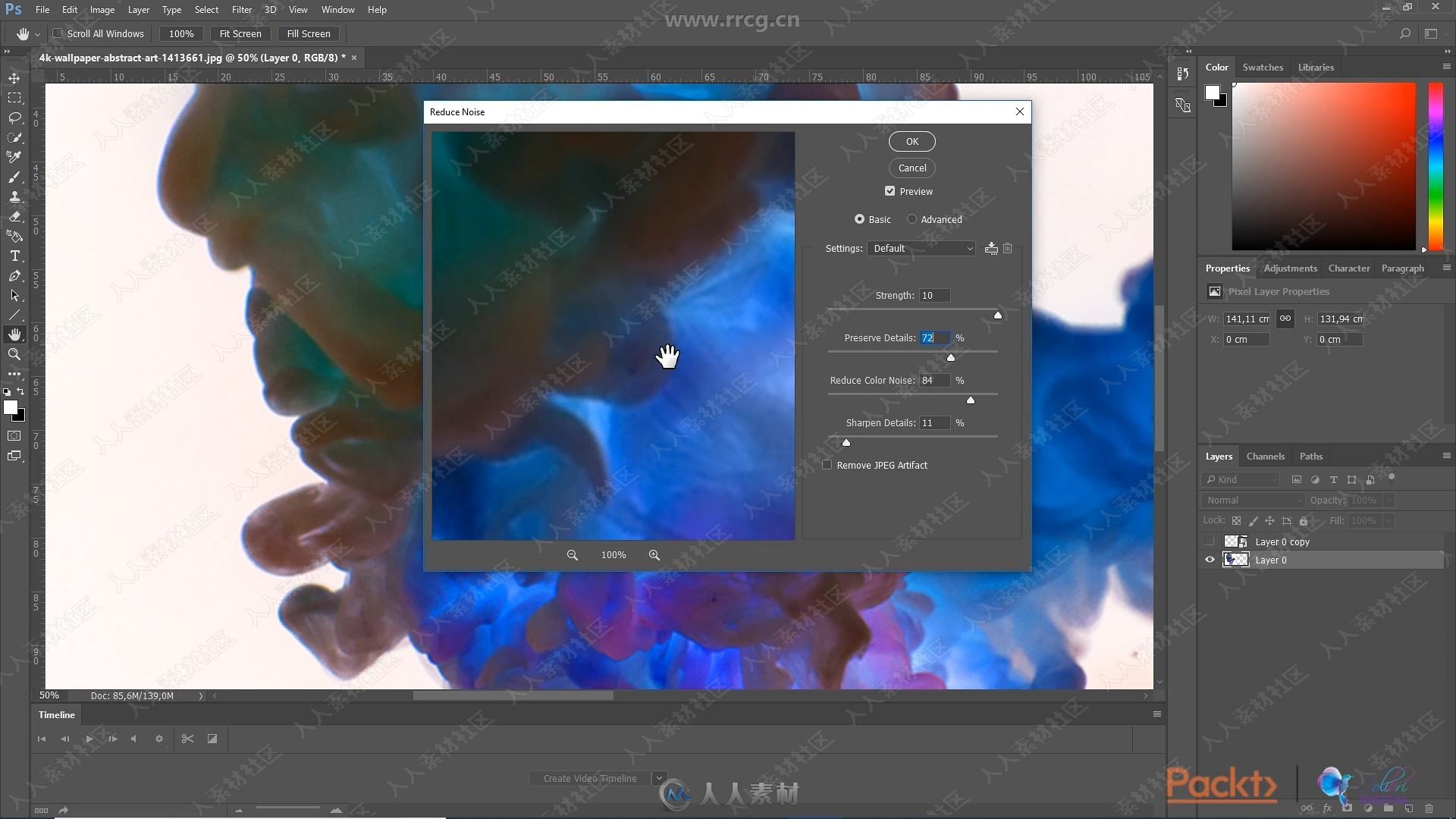Screen dimensions: 1456x819
Task: Drag Strength slider to adjust noise
Action: [x=996, y=315]
